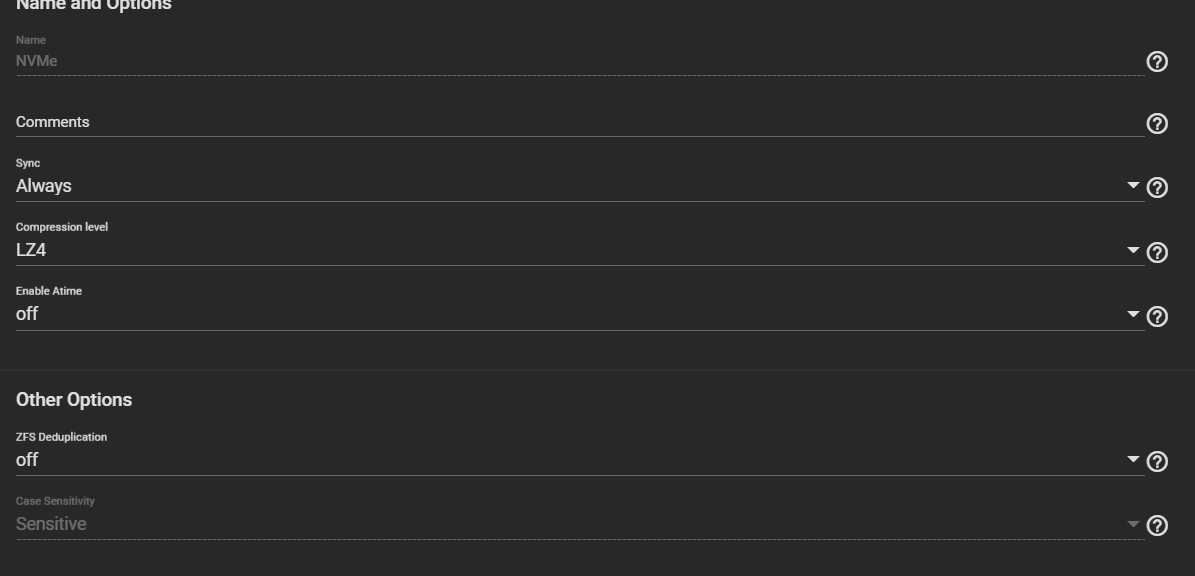Click the Other Options section heading
This screenshot has width=1195, height=576.
pyautogui.click(x=74, y=400)
